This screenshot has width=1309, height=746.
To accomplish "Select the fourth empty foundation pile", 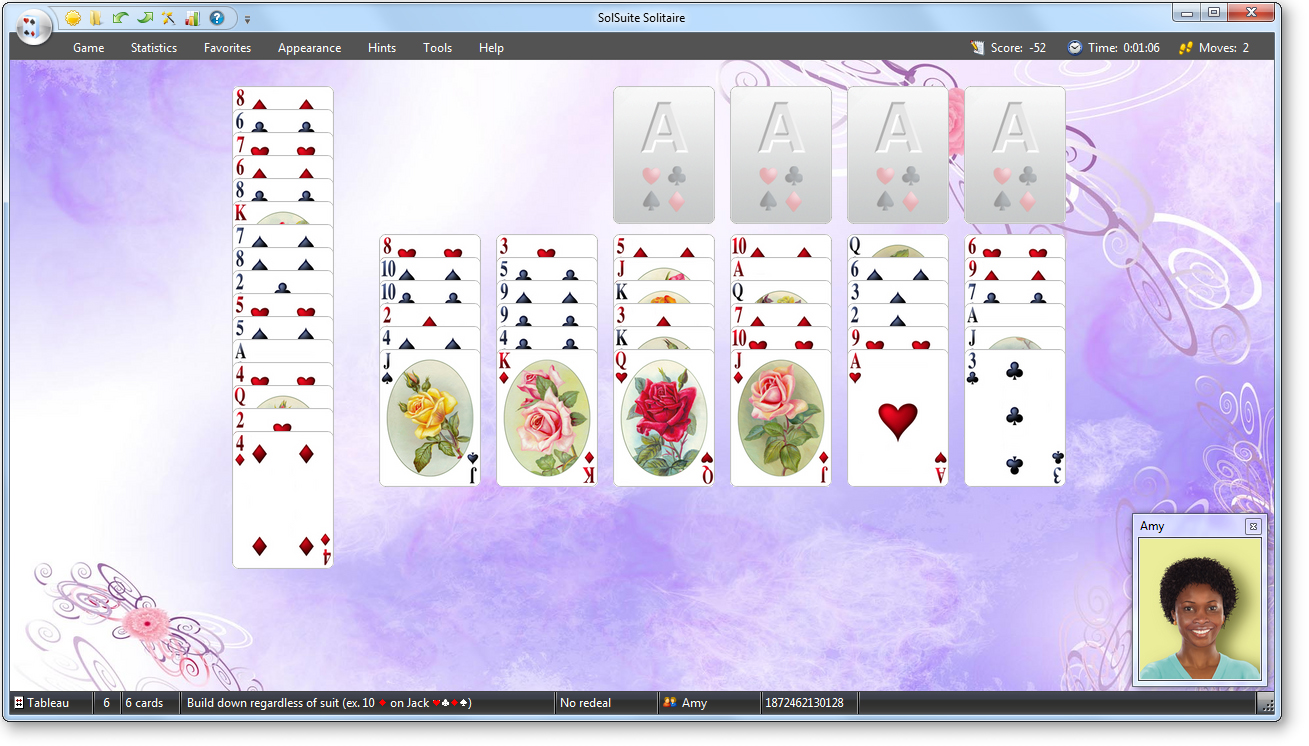I will (x=1015, y=155).
